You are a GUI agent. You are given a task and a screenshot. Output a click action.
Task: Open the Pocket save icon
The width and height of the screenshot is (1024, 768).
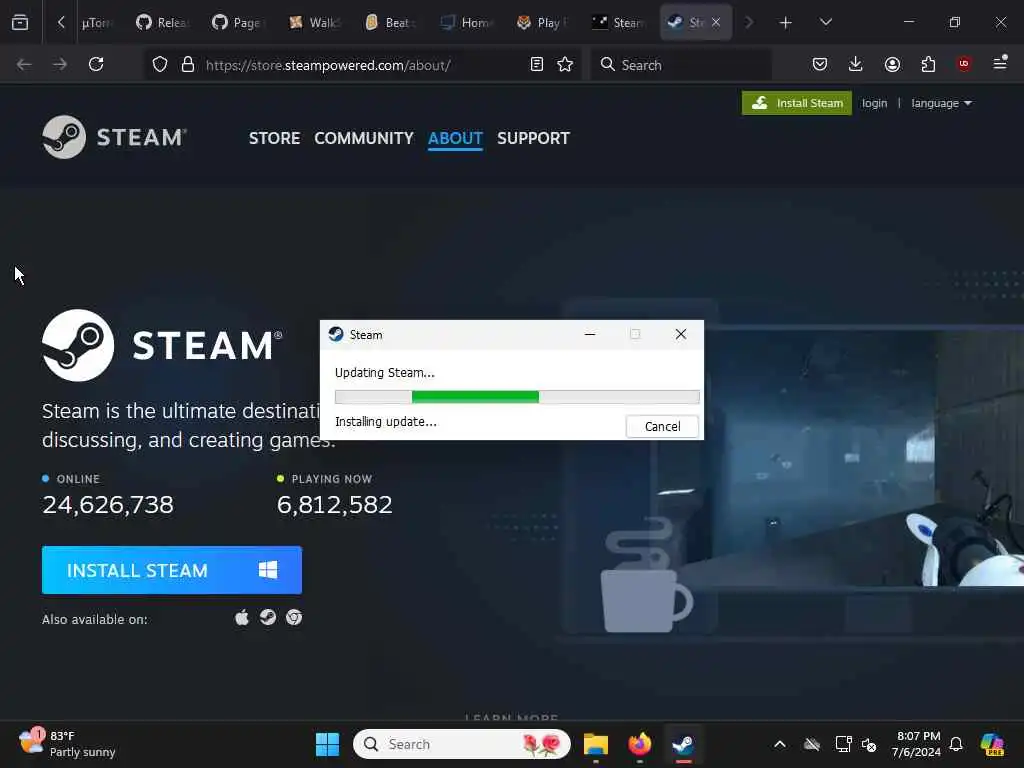[820, 64]
